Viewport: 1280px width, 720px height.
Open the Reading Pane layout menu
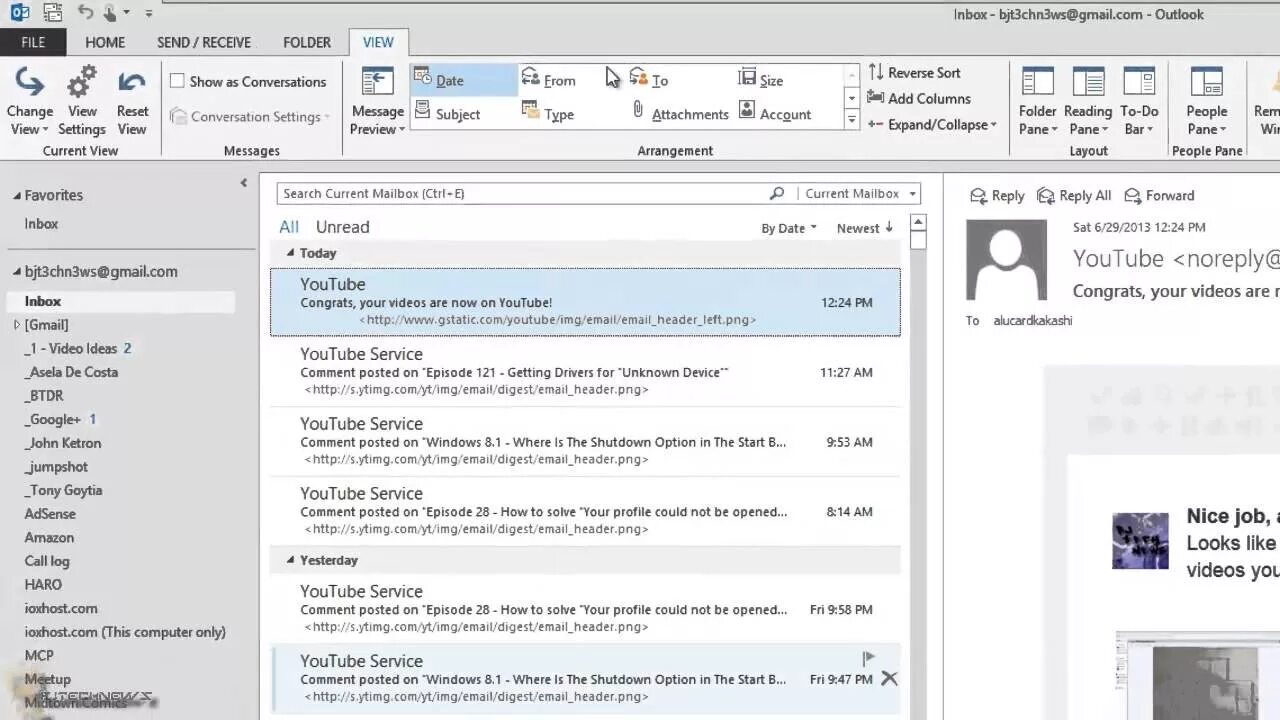pyautogui.click(x=1088, y=102)
